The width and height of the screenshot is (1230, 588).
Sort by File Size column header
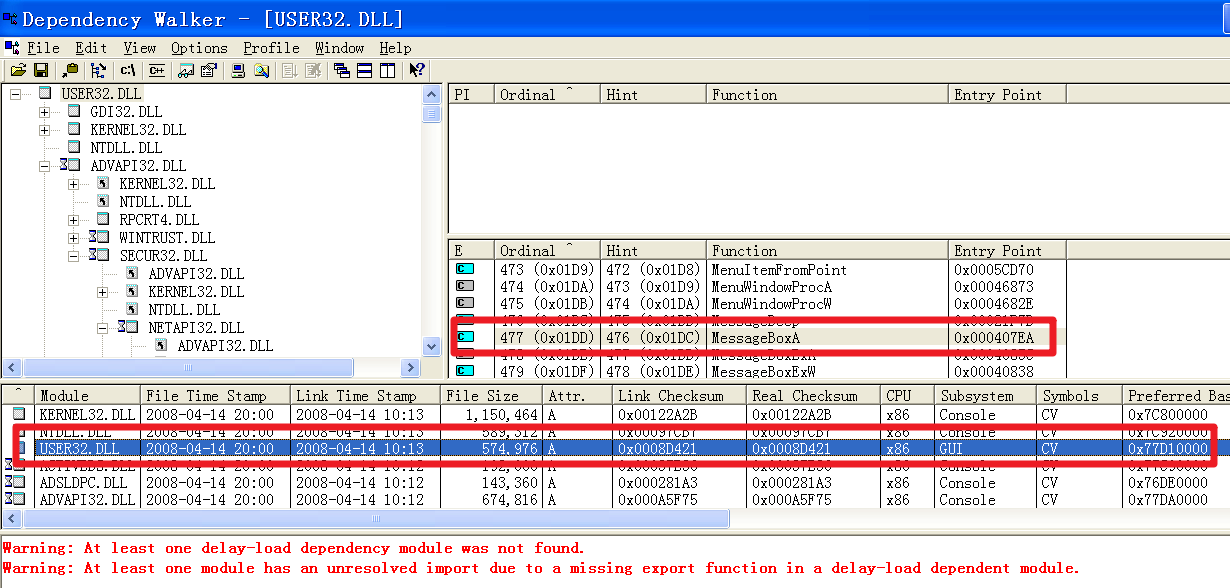tap(491, 395)
